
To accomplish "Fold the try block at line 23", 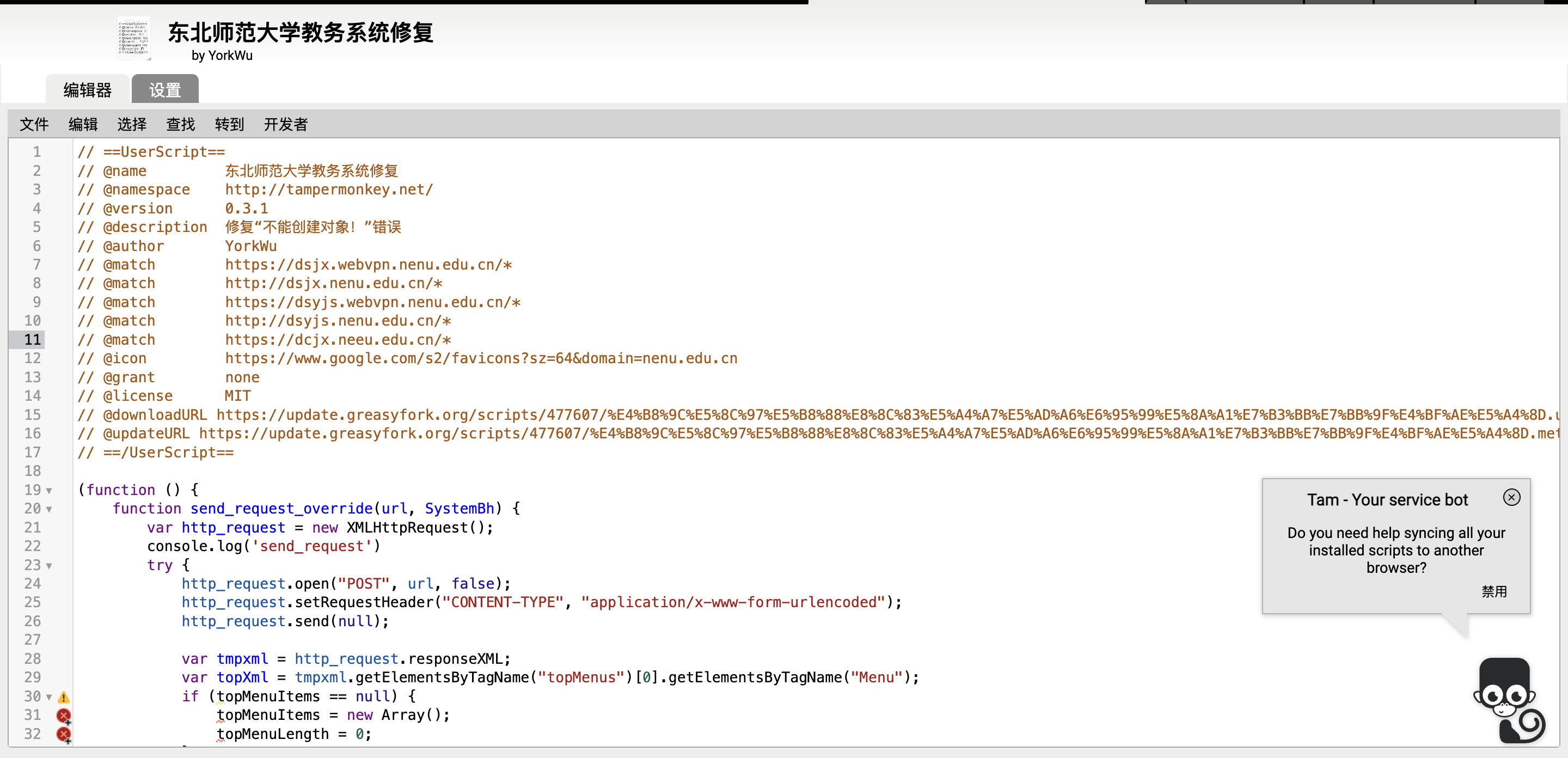I will 50,566.
